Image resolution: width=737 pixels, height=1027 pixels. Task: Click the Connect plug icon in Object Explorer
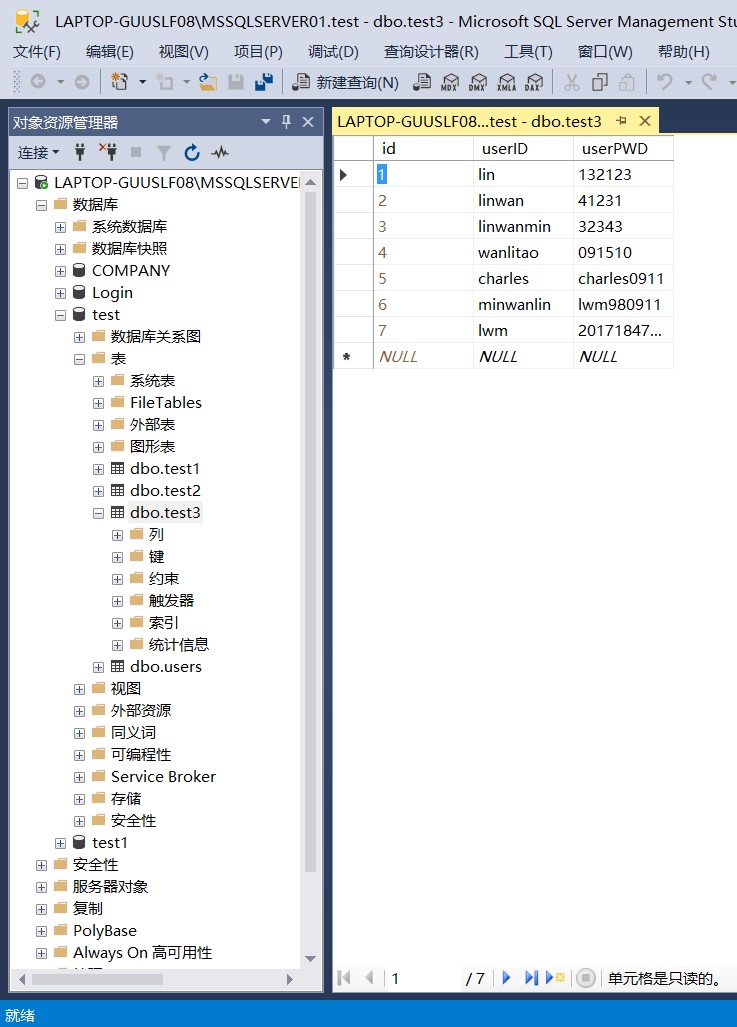[x=80, y=153]
